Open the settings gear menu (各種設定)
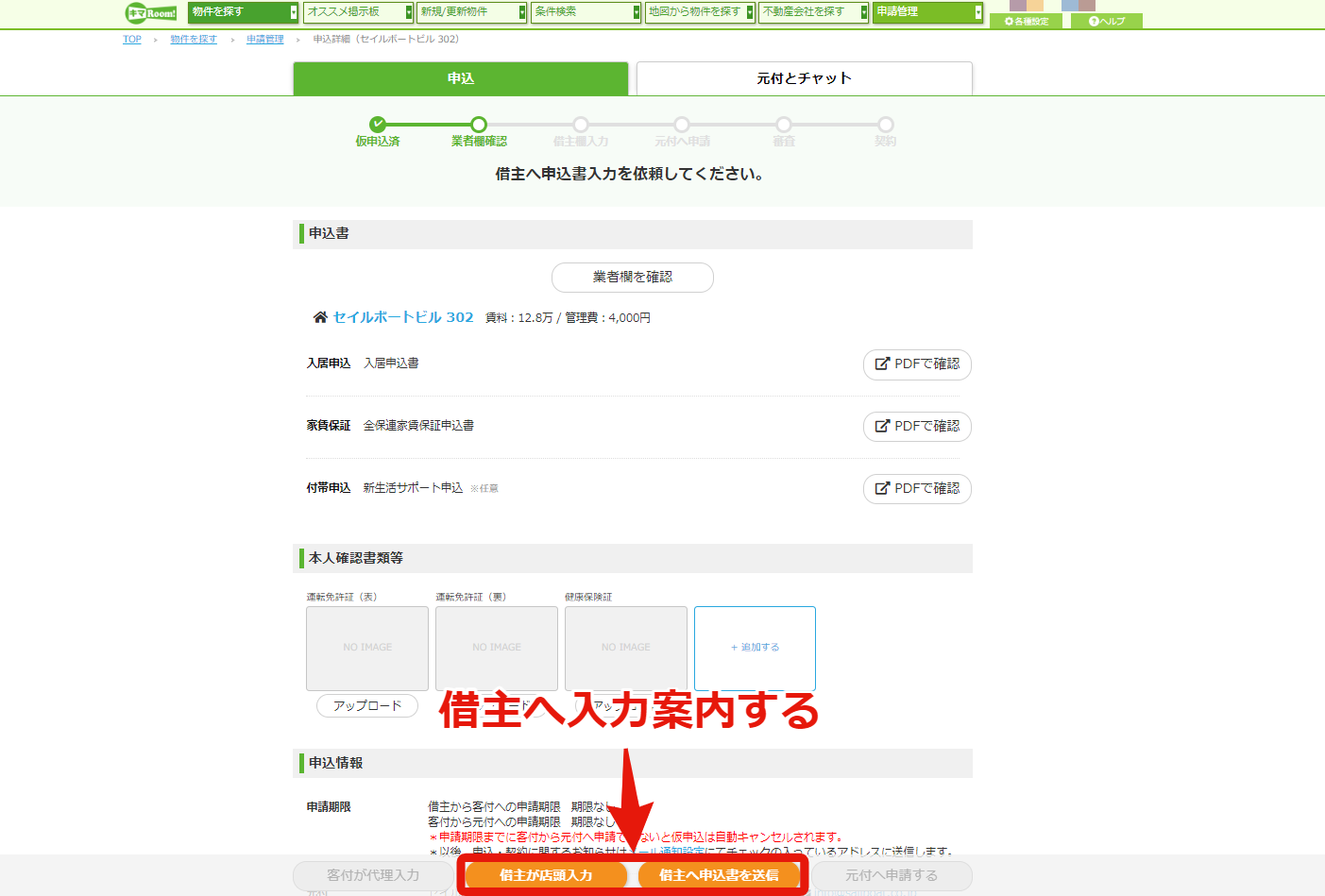 1027,21
